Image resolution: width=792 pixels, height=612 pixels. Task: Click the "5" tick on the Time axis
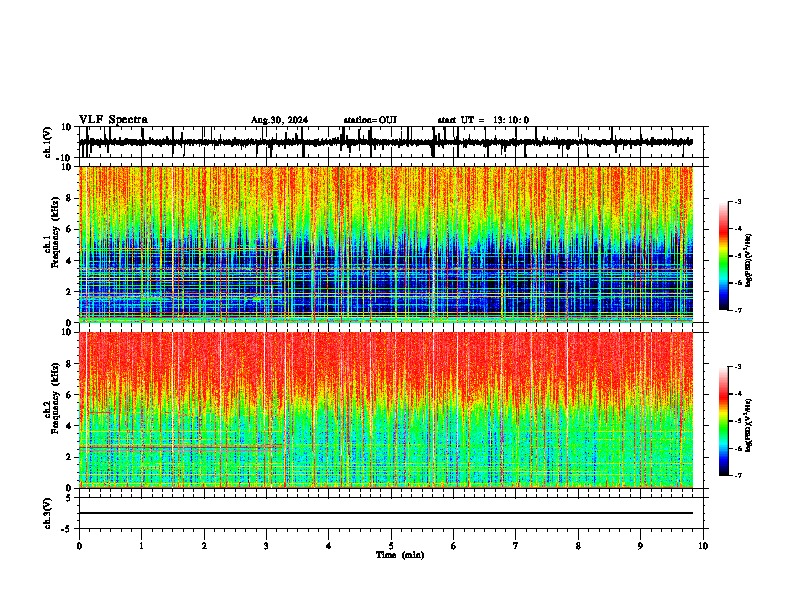click(391, 546)
